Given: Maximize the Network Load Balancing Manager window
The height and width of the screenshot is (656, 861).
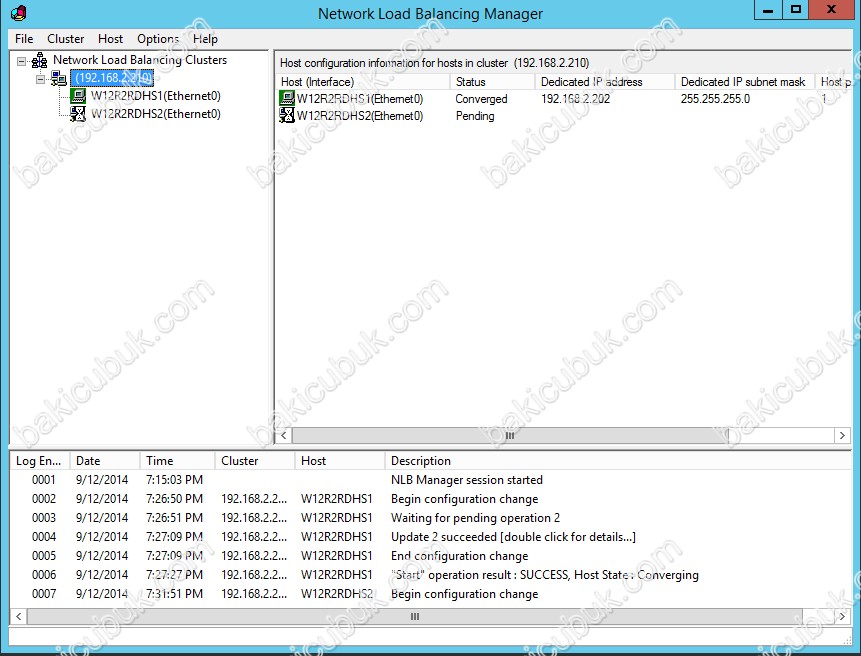Looking at the screenshot, I should [x=796, y=10].
